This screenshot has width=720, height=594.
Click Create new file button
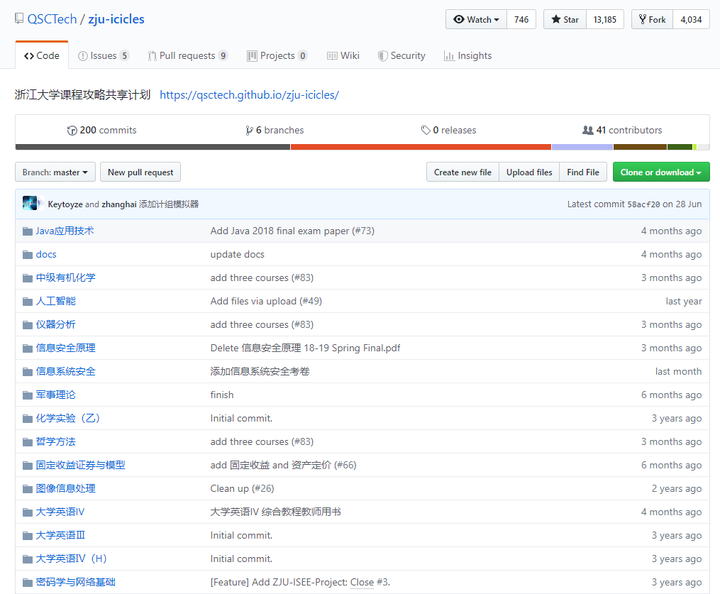pyautogui.click(x=462, y=172)
